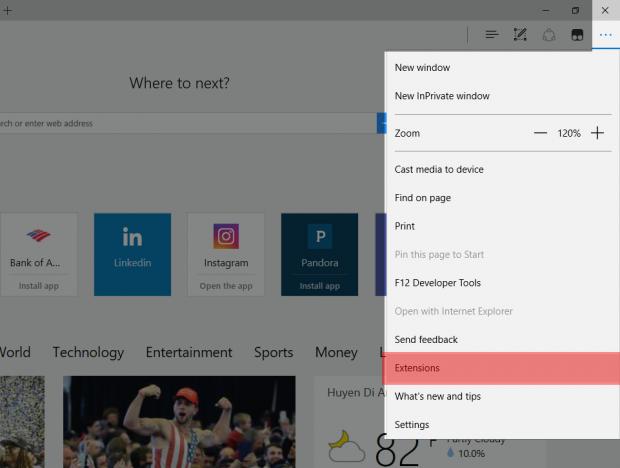Decrease zoom with the minus button
This screenshot has height=468, width=620.
(x=540, y=133)
